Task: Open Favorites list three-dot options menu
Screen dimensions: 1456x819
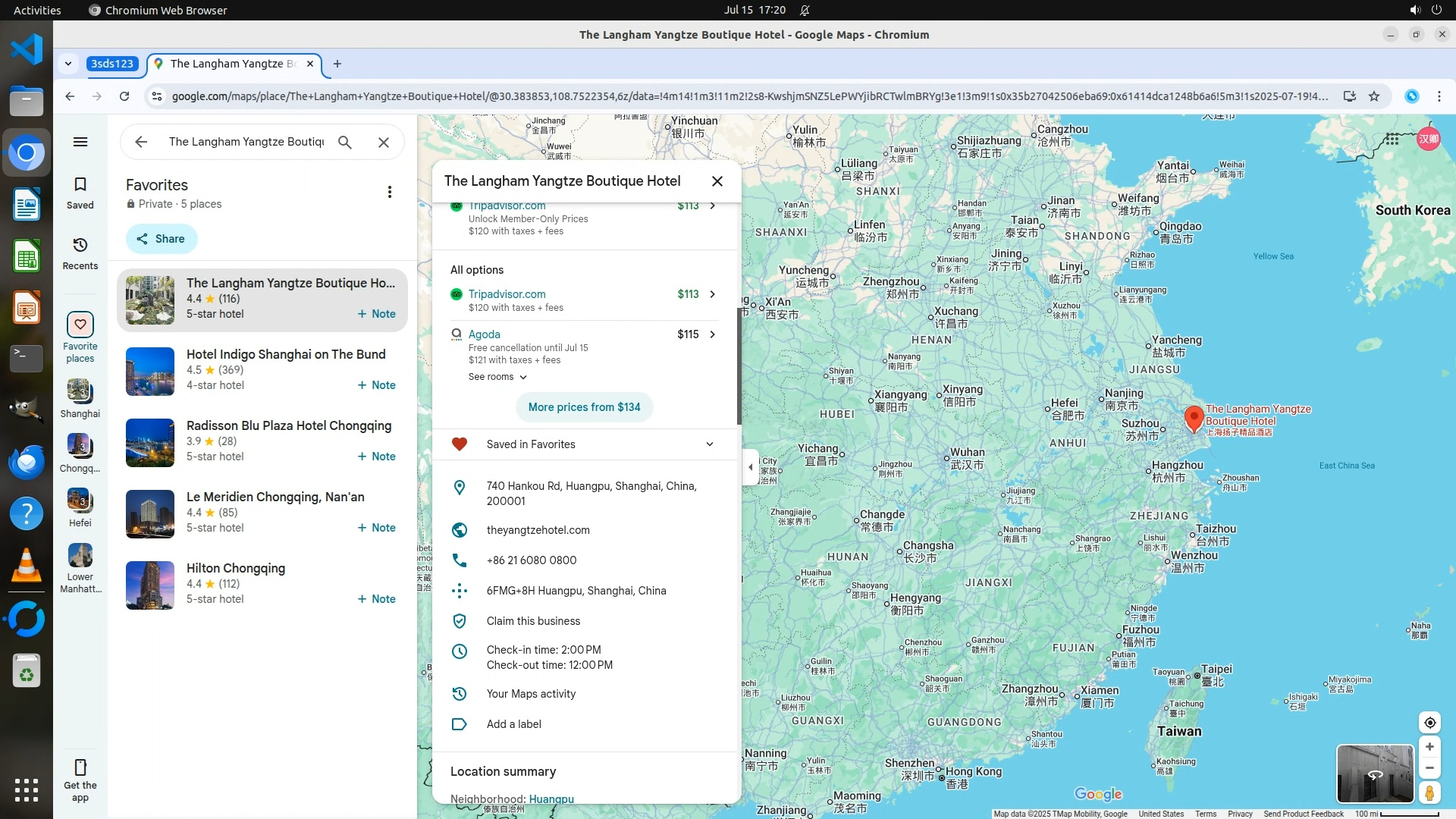Action: [390, 192]
